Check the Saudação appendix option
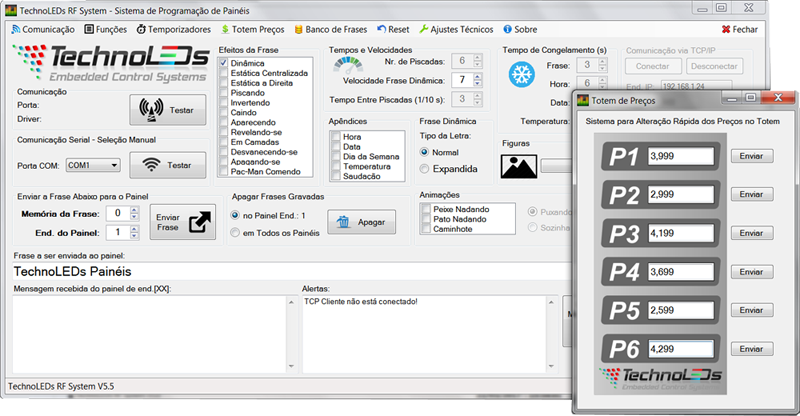The height and width of the screenshot is (416, 800). pos(336,176)
